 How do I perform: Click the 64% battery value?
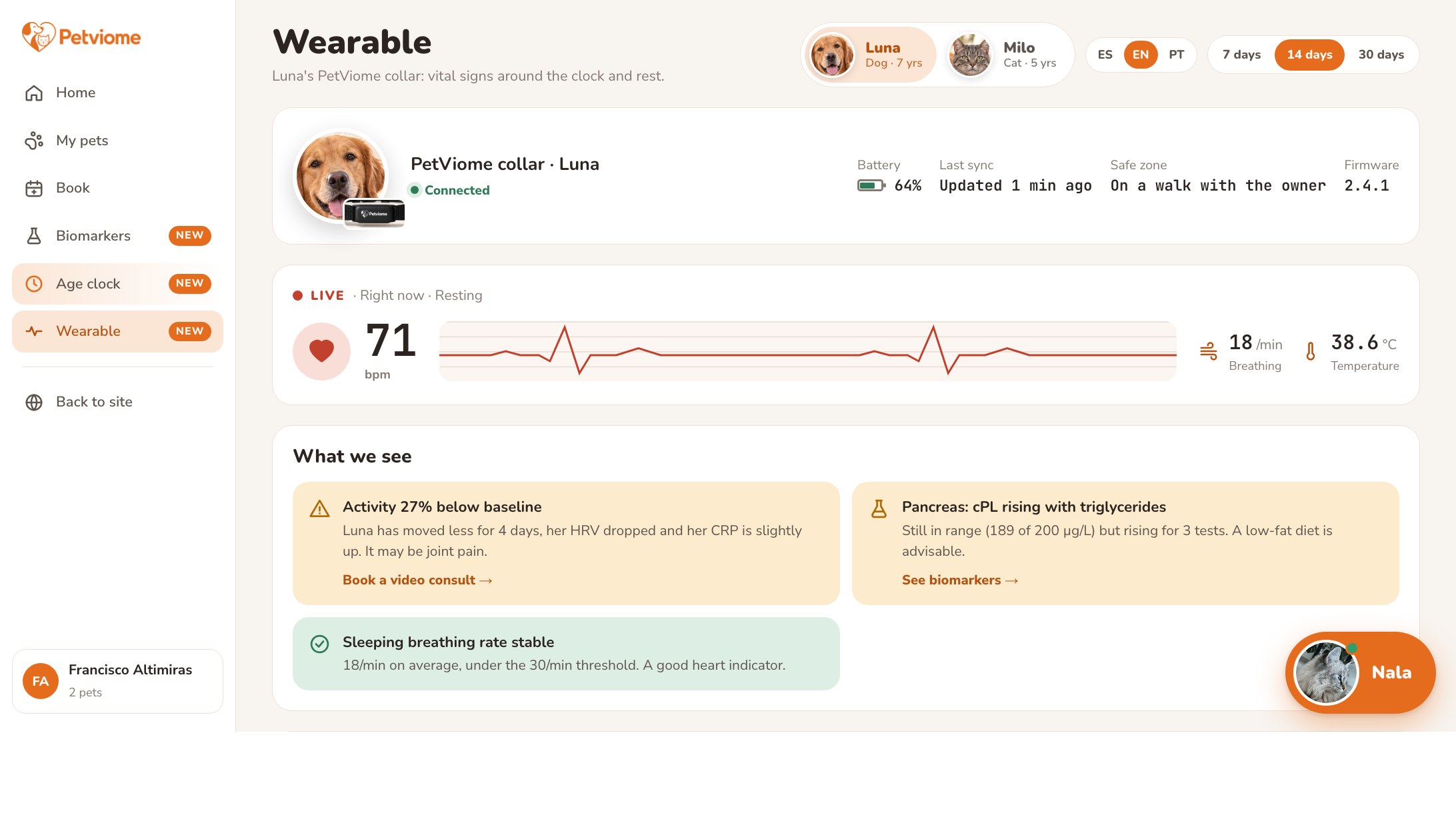point(908,185)
